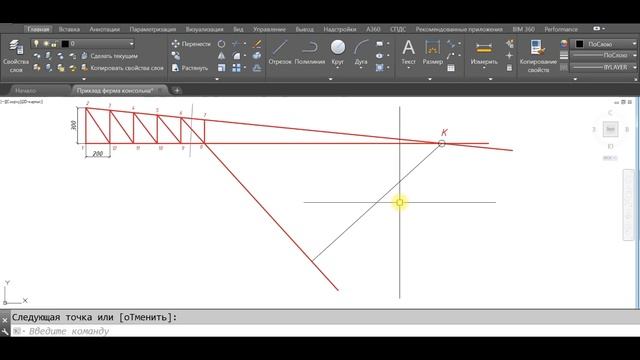Close the command line with X
Screen dimensions: 640x360
tap(5, 320)
